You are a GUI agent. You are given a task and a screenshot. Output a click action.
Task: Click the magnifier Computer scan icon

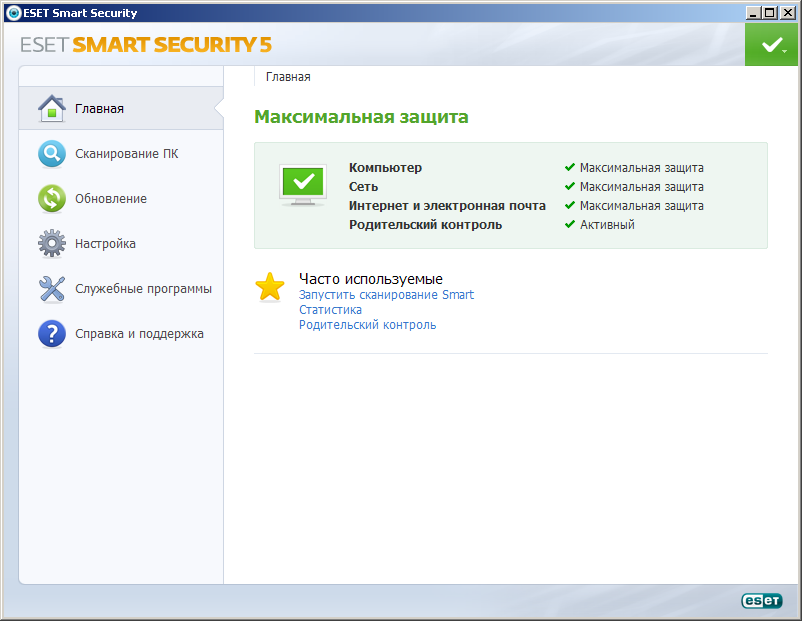[52, 153]
